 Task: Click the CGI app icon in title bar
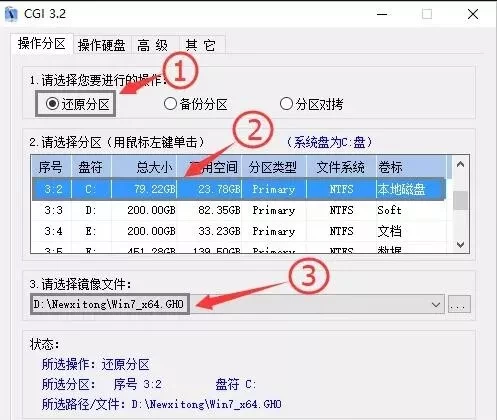tap(12, 14)
